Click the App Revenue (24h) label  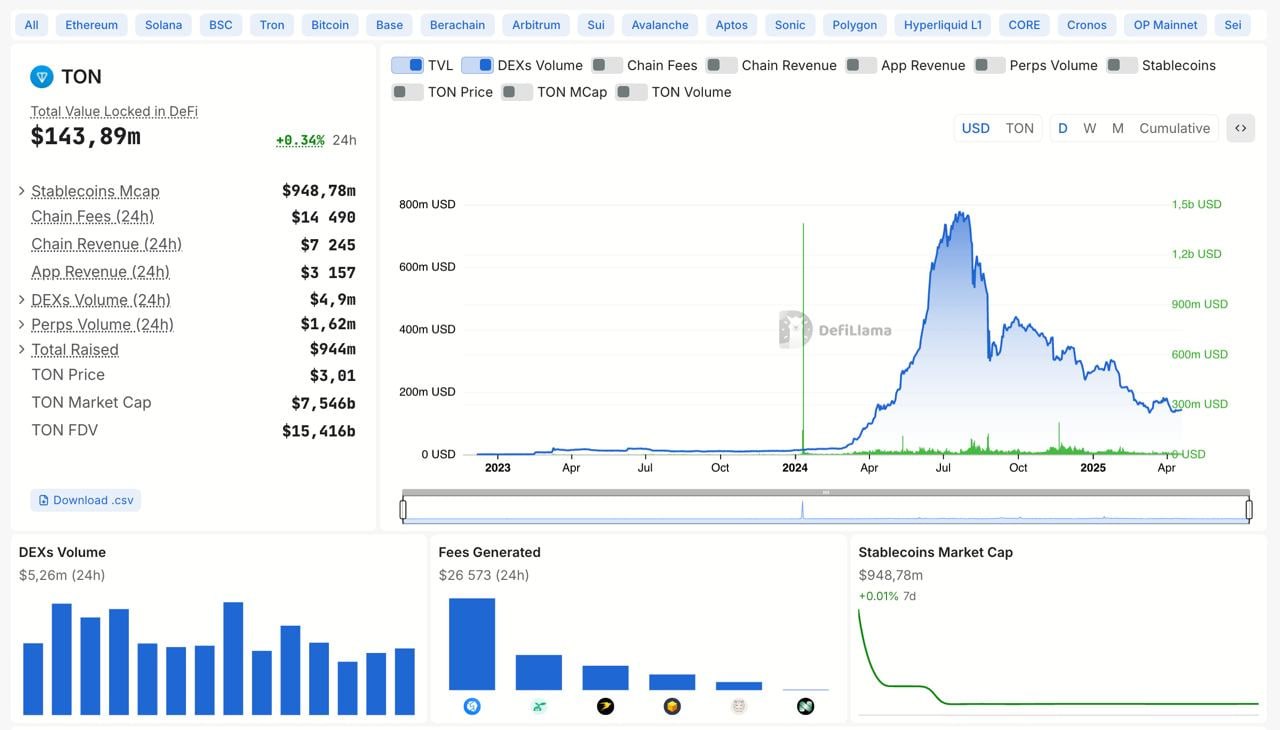point(100,272)
